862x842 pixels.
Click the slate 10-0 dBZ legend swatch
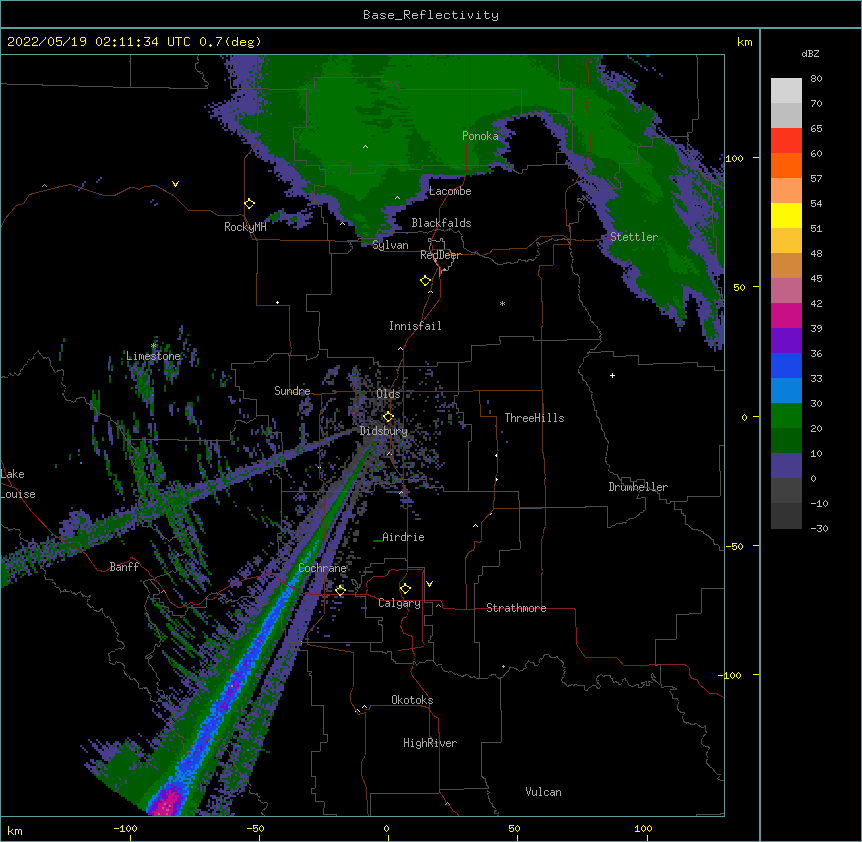786,466
